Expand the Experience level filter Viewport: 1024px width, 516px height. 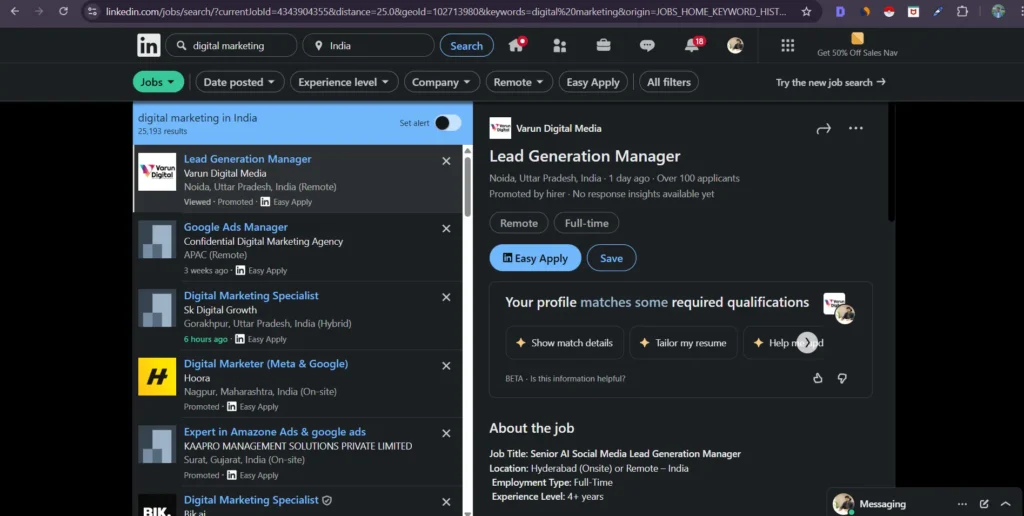[346, 82]
